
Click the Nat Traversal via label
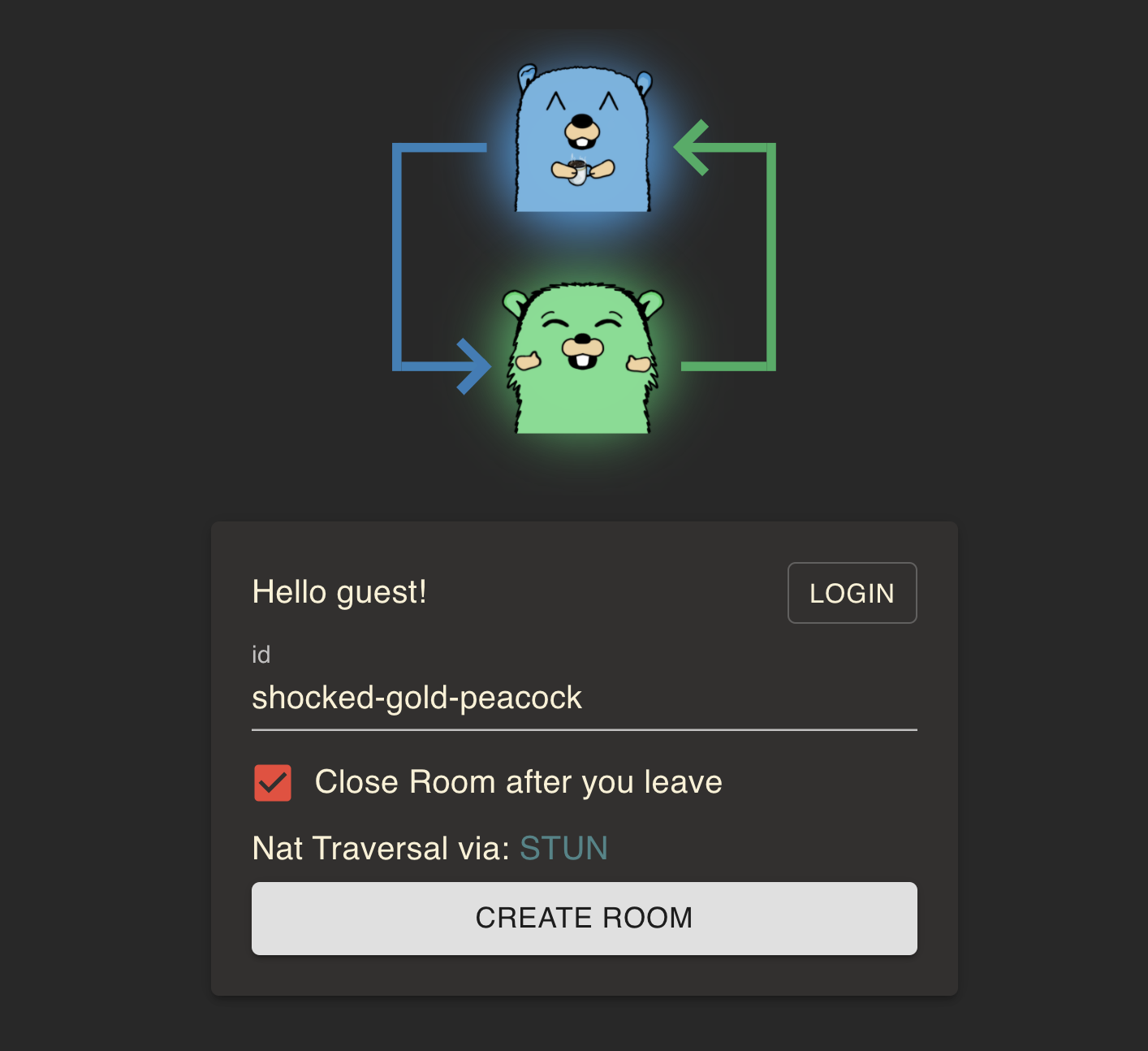[381, 848]
